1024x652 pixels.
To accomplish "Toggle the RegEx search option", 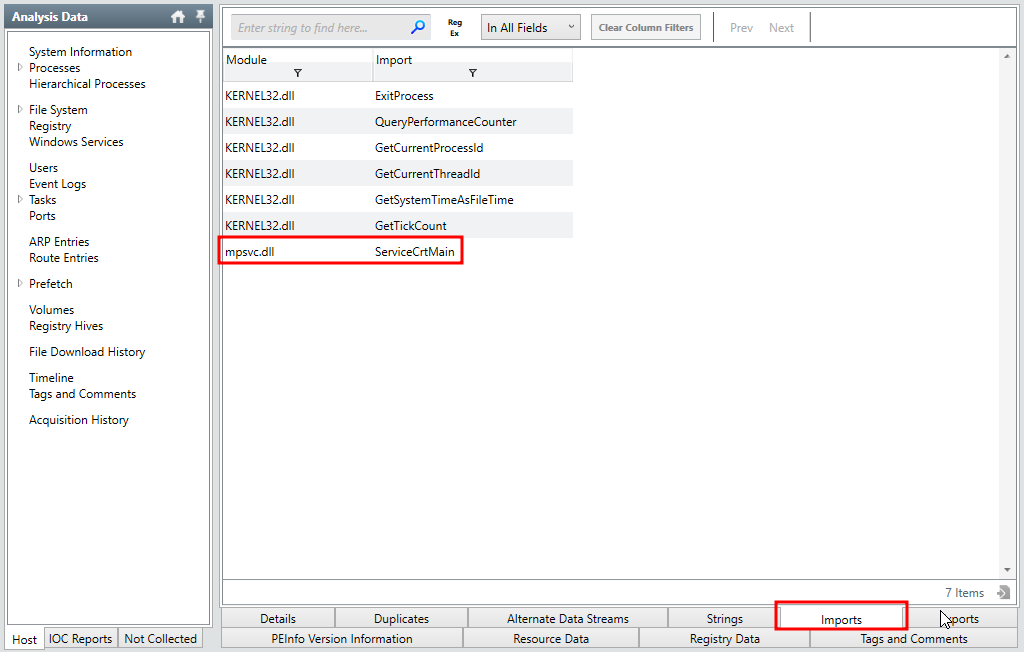I will 455,28.
